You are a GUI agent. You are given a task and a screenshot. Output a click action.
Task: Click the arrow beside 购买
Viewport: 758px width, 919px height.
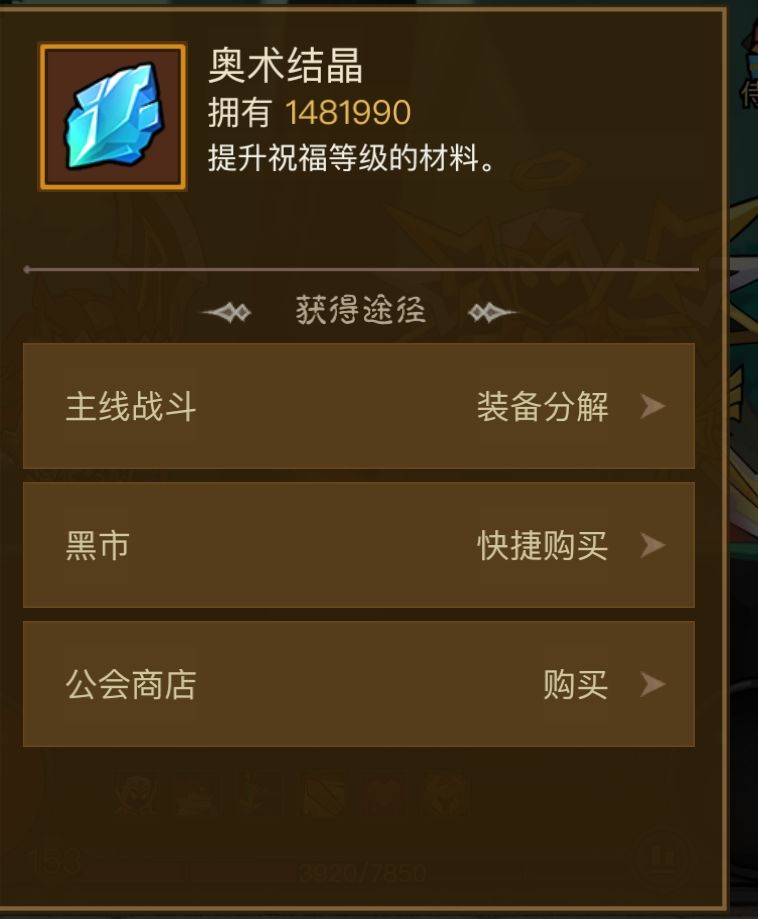coord(652,684)
